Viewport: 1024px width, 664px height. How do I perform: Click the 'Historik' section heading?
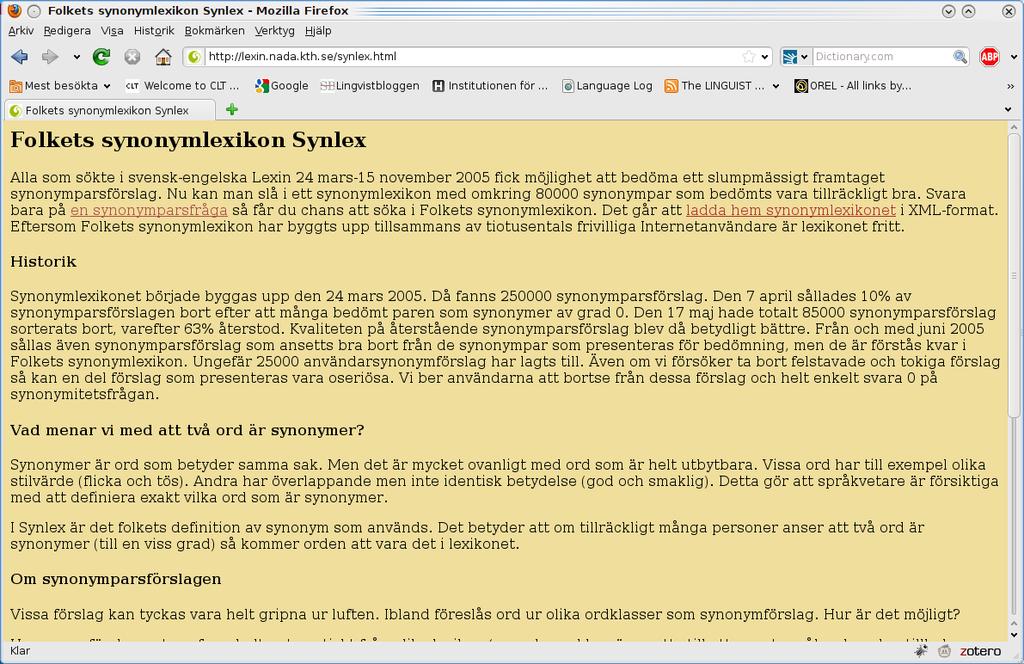point(43,262)
